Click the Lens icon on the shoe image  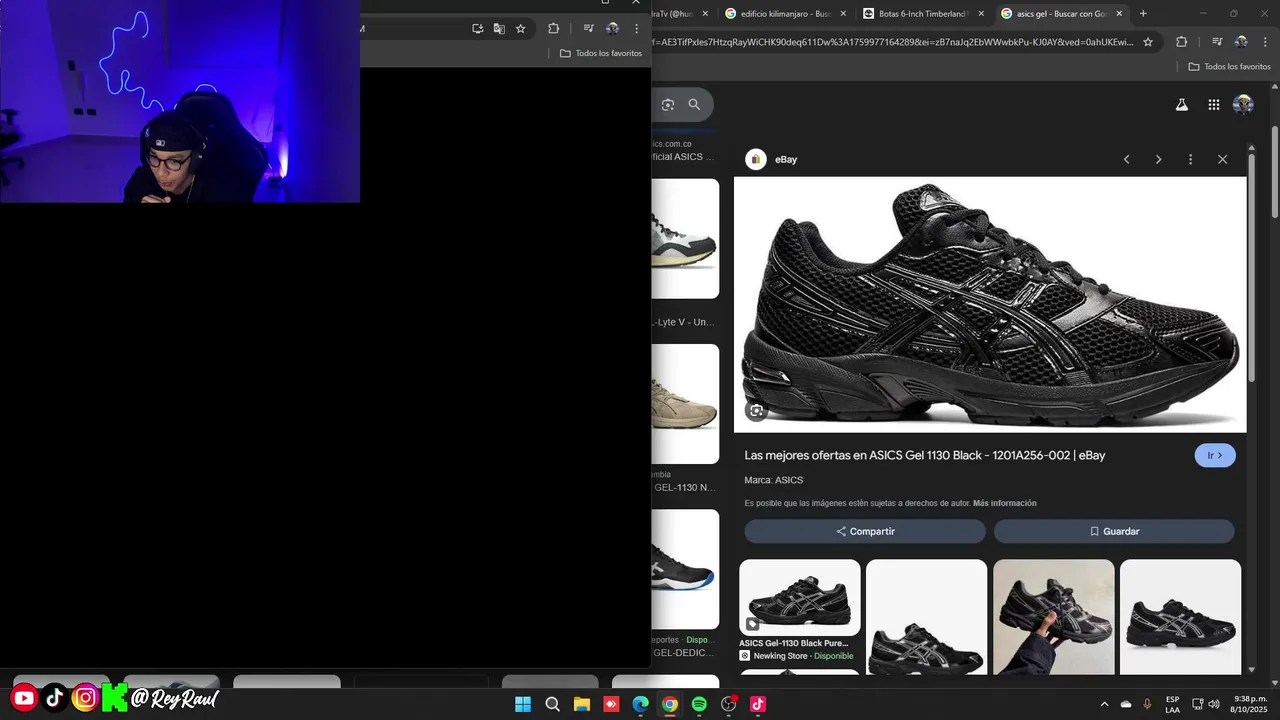click(x=757, y=410)
